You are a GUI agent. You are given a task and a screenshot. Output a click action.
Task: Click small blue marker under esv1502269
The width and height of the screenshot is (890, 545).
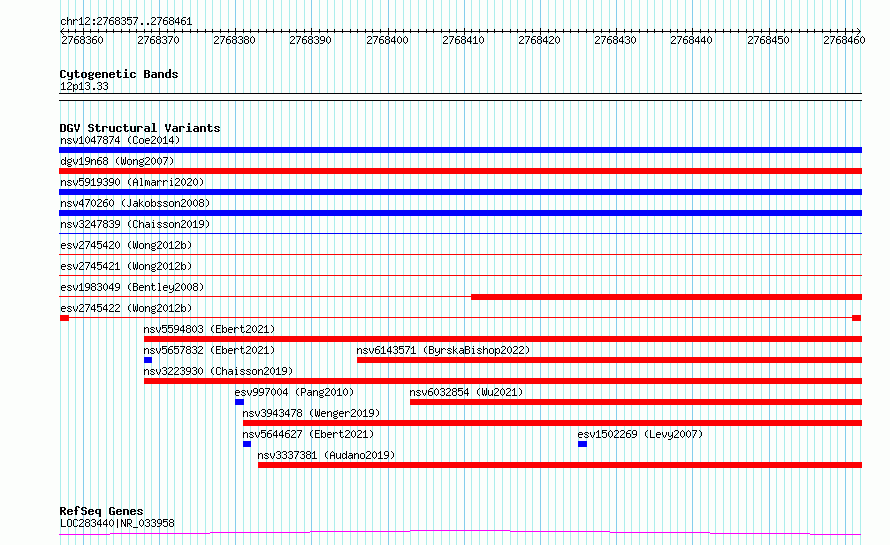(582, 444)
